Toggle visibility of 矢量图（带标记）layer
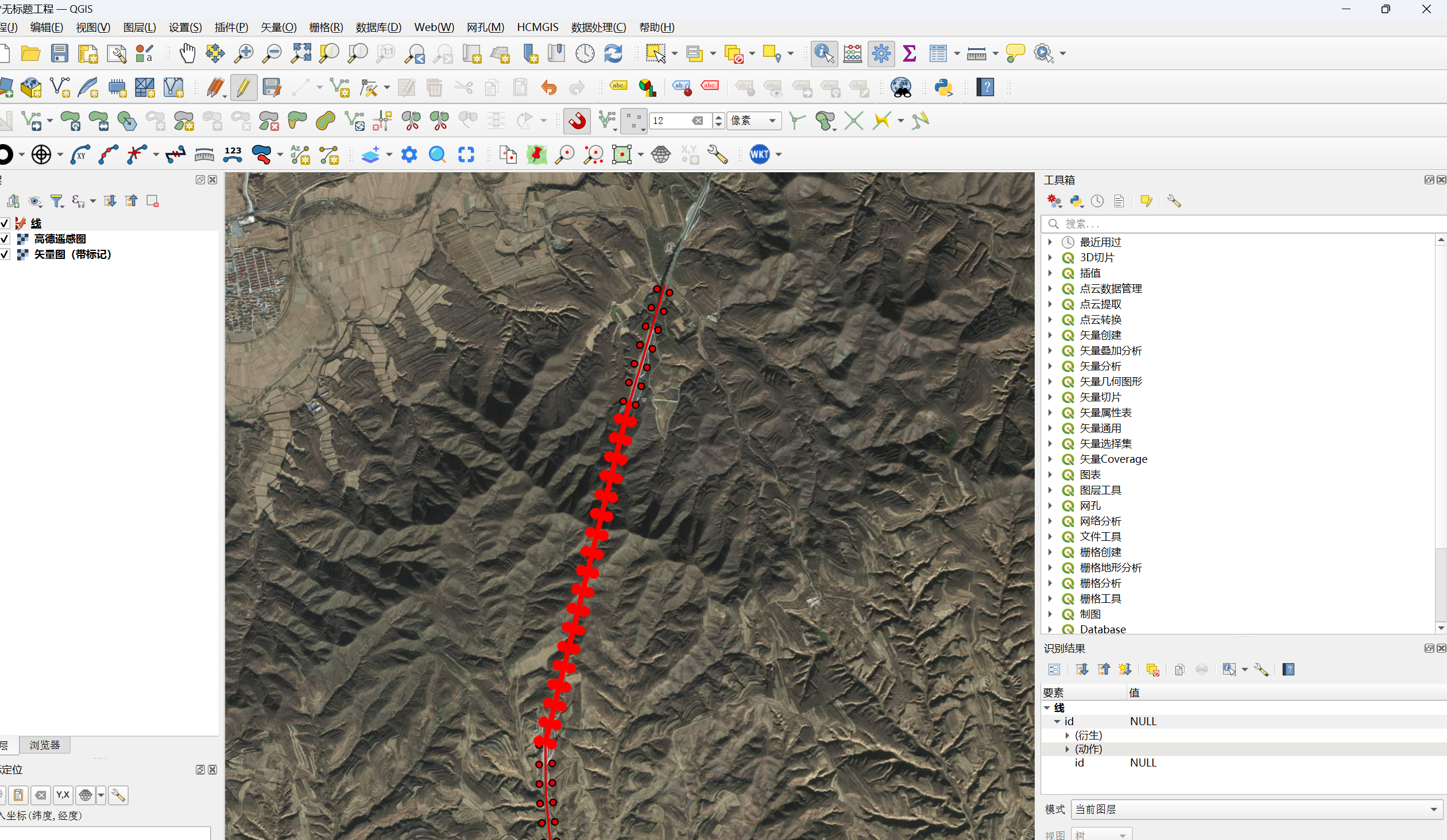 [5, 254]
